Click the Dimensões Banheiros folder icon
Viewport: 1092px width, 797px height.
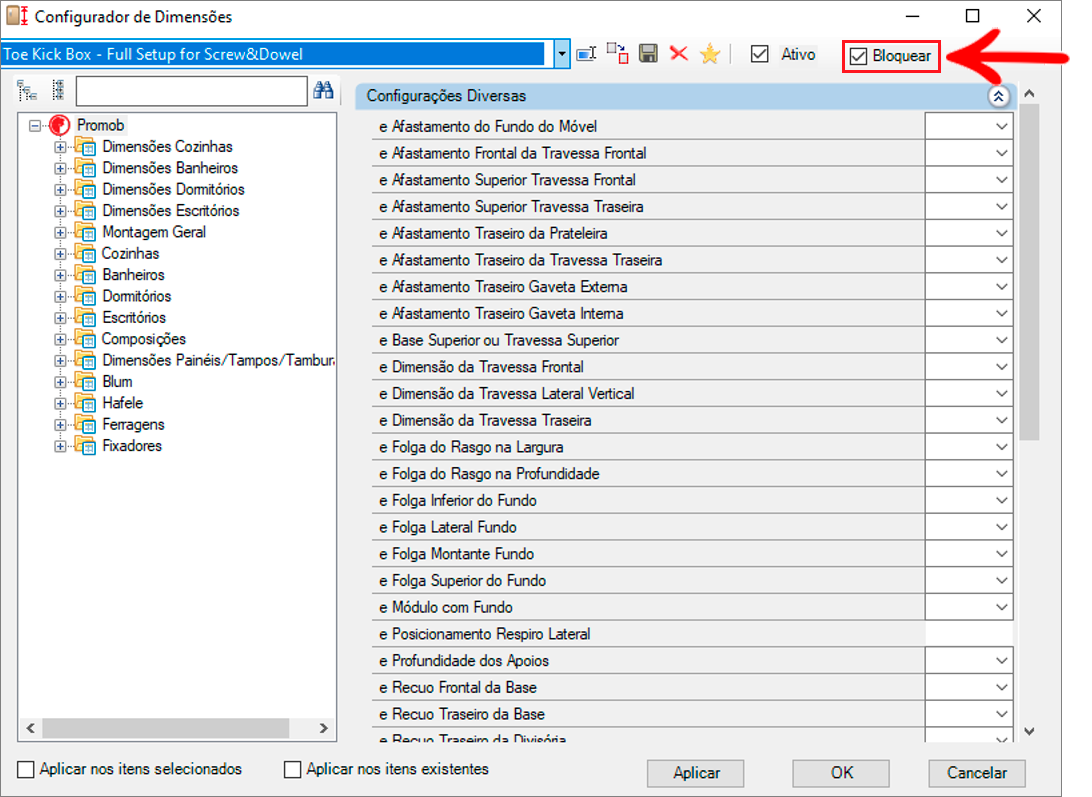[86, 169]
